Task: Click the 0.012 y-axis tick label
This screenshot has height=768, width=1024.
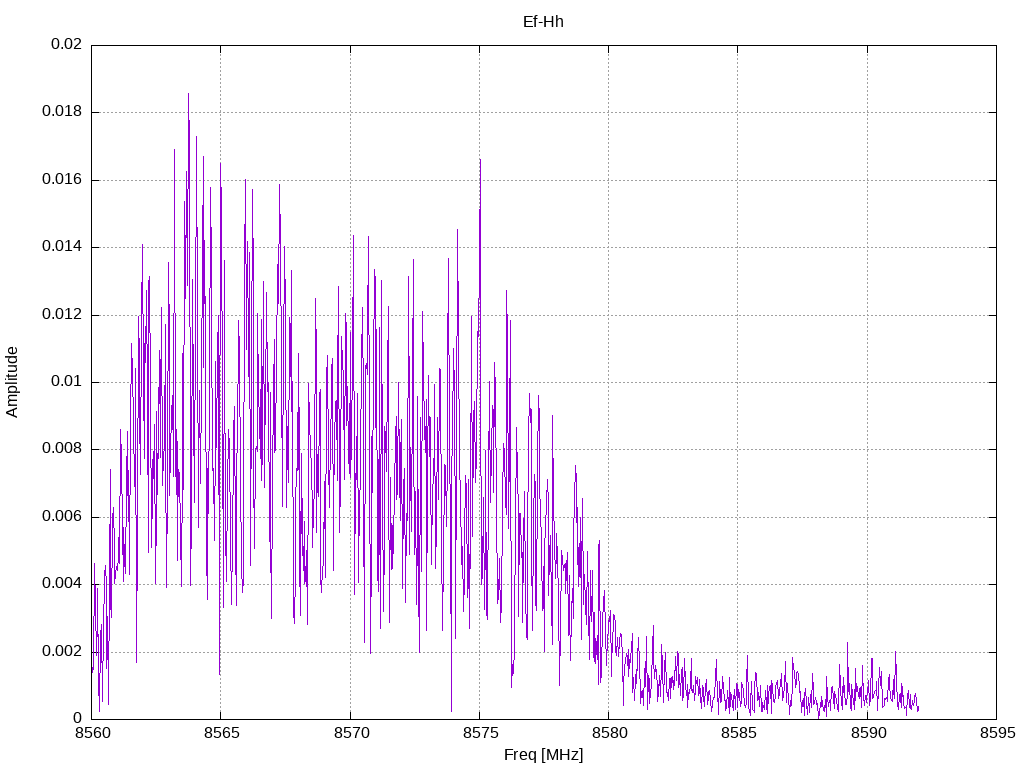Action: click(x=62, y=314)
